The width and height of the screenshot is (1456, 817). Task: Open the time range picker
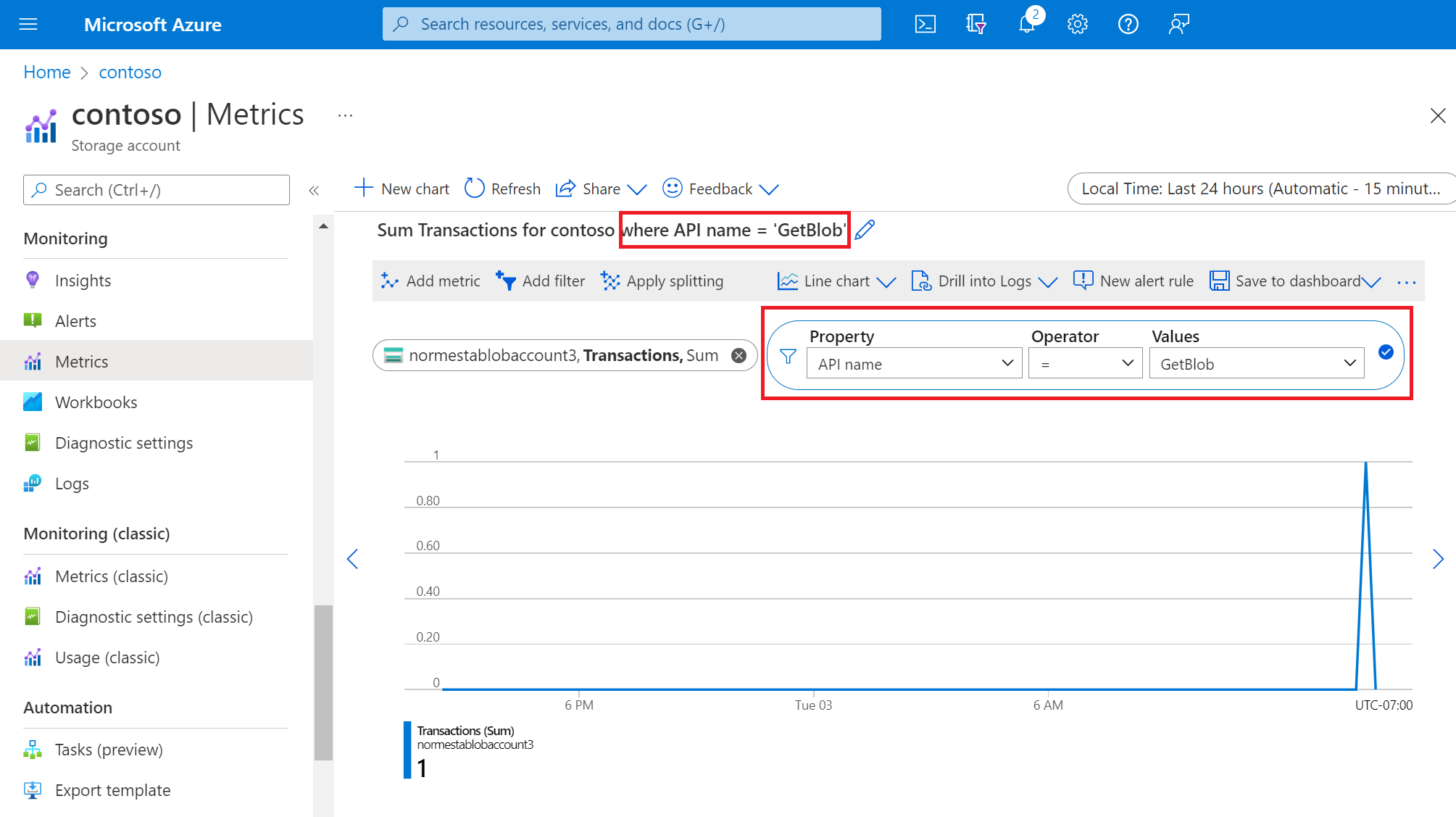(x=1261, y=188)
